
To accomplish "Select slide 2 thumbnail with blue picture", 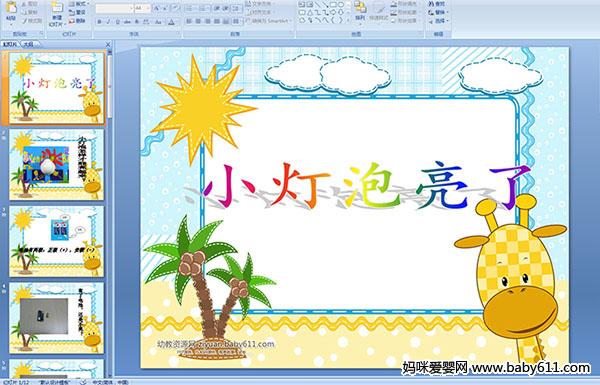I will point(57,165).
